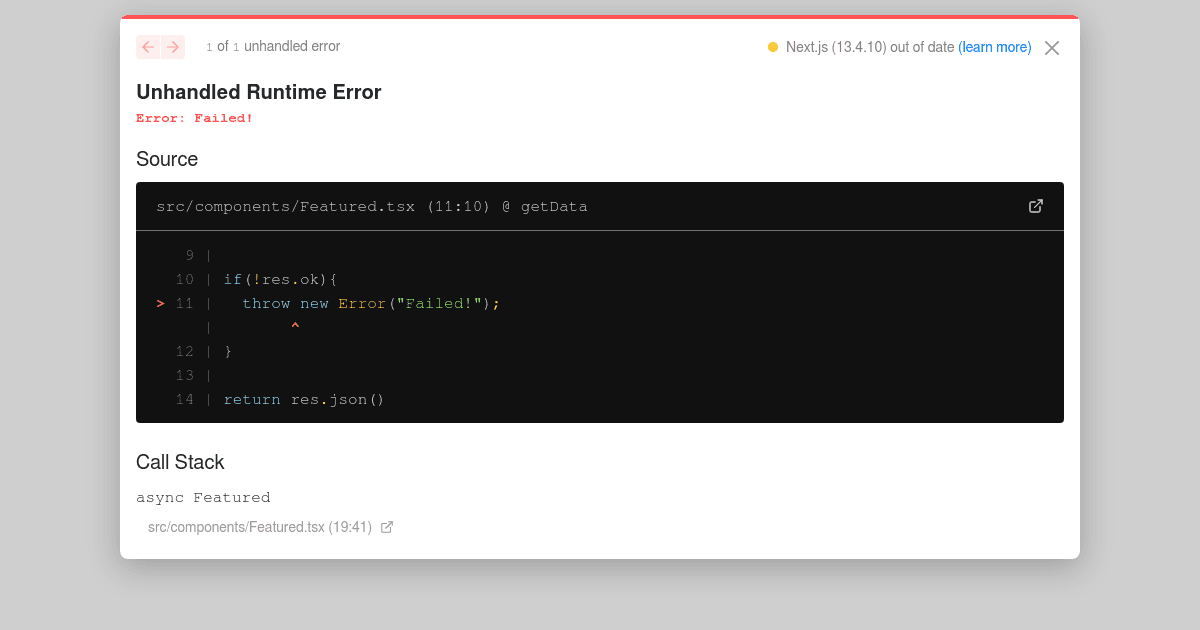Click the highlighted throw new Error code line
This screenshot has height=630, width=1200.
370,303
